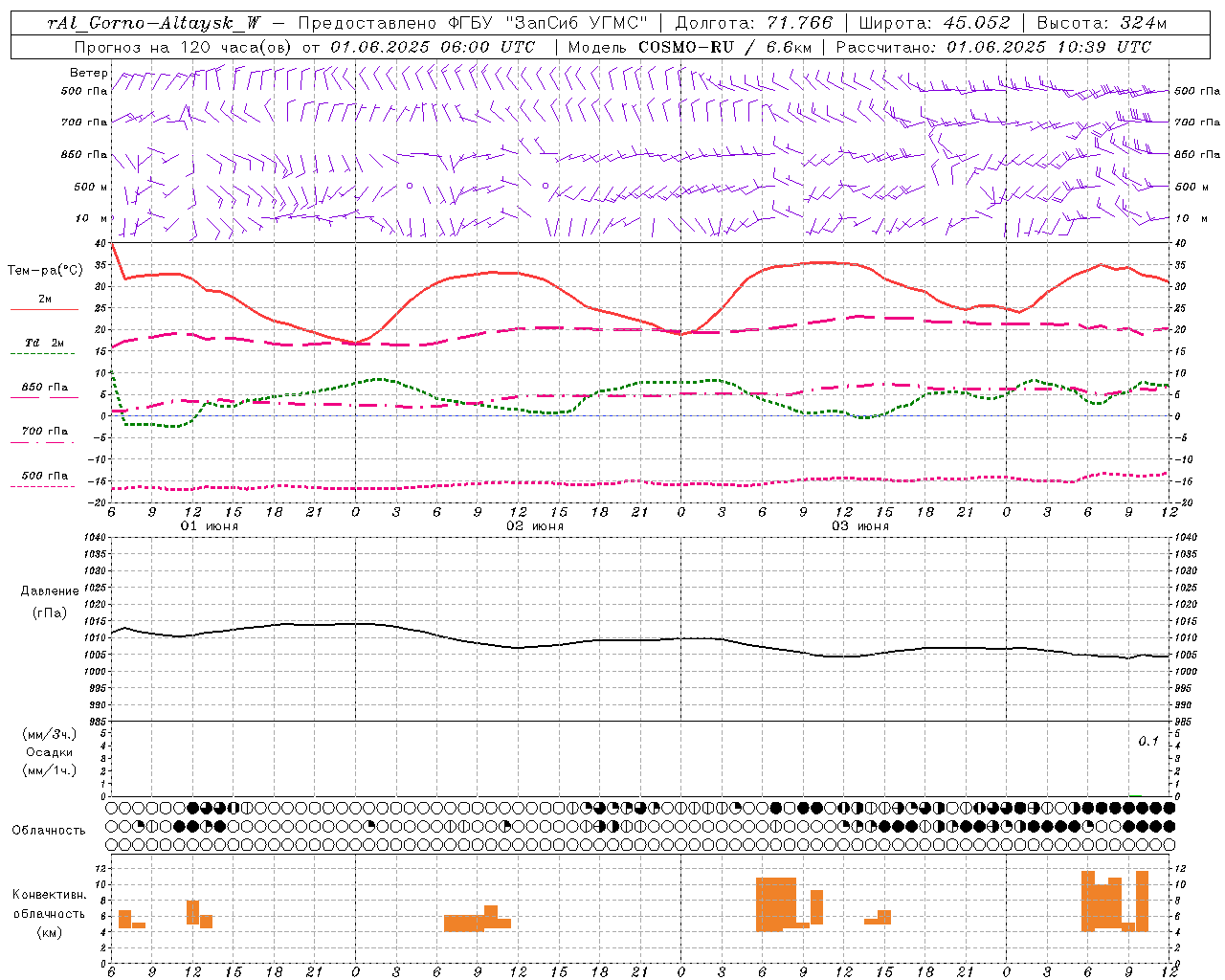Viewport: 1225px width, 980px height.
Task: Click the Тем-ра(°C) axis title
Action: click(45, 271)
